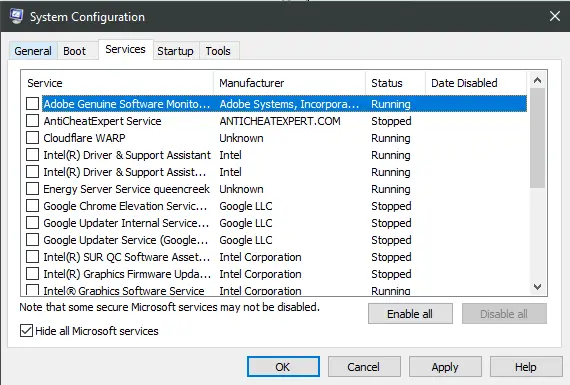Click the scroll up arrow of services list

click(537, 80)
